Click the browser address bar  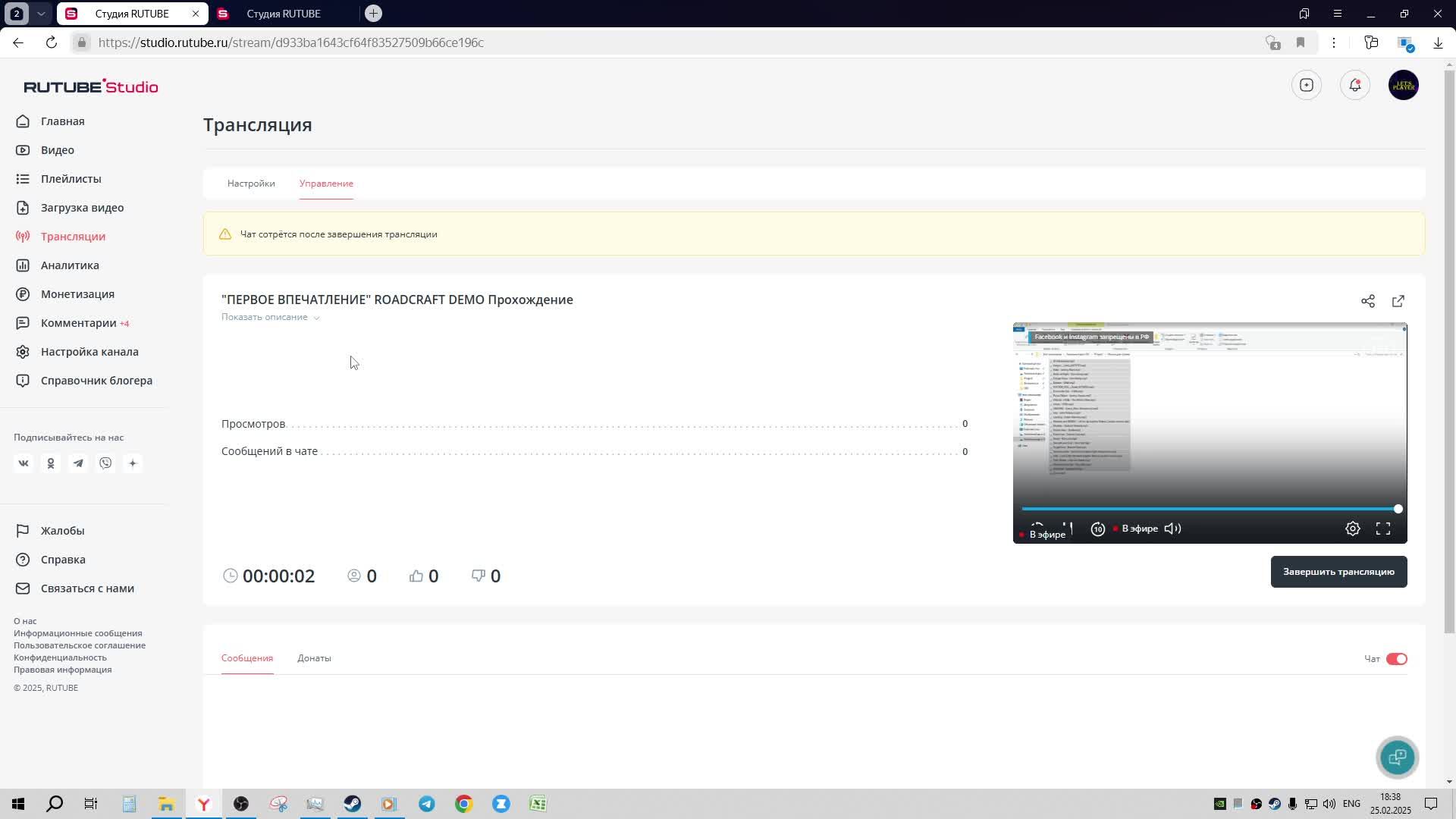[667, 42]
